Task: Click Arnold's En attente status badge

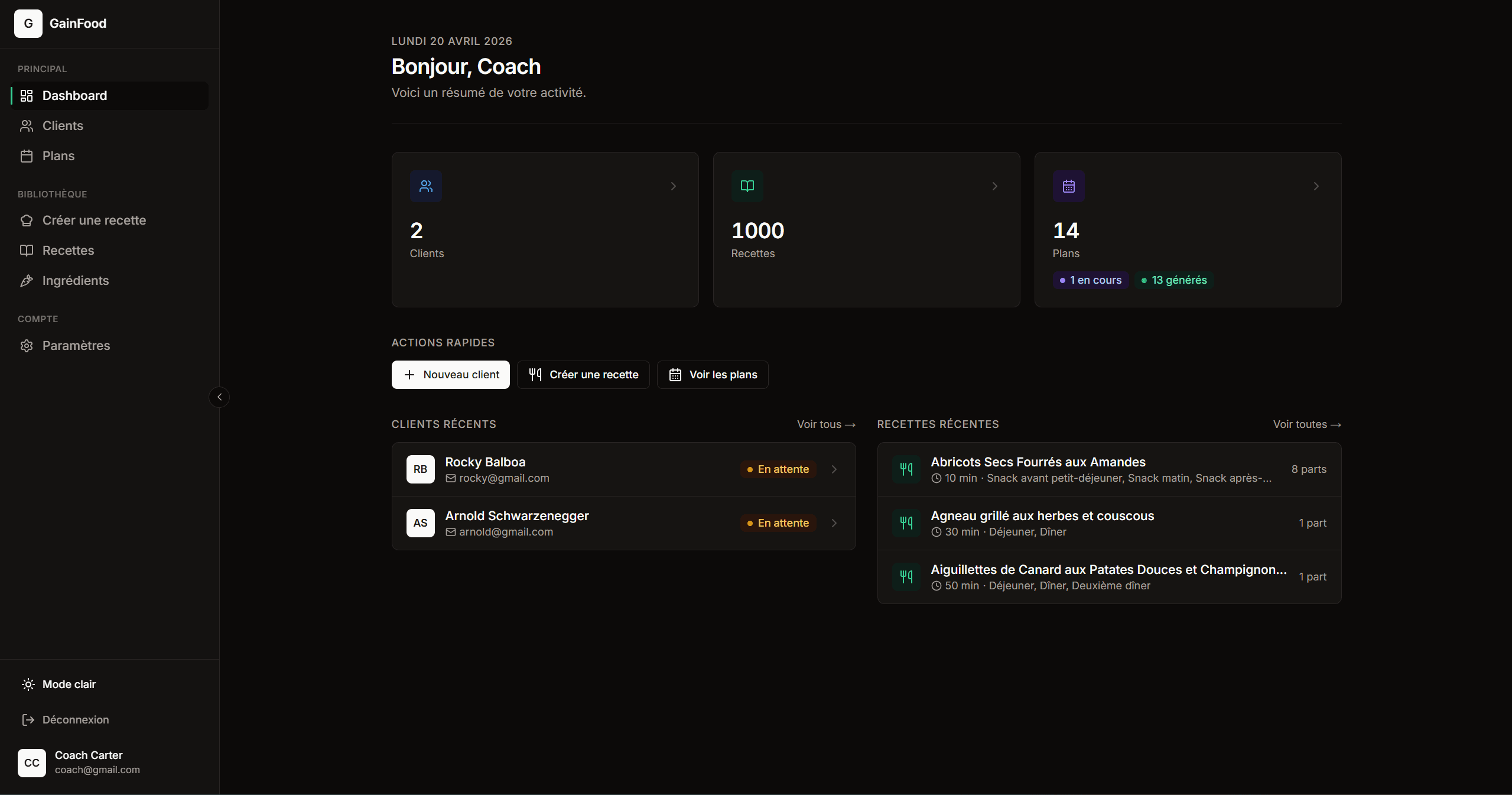Action: click(778, 523)
